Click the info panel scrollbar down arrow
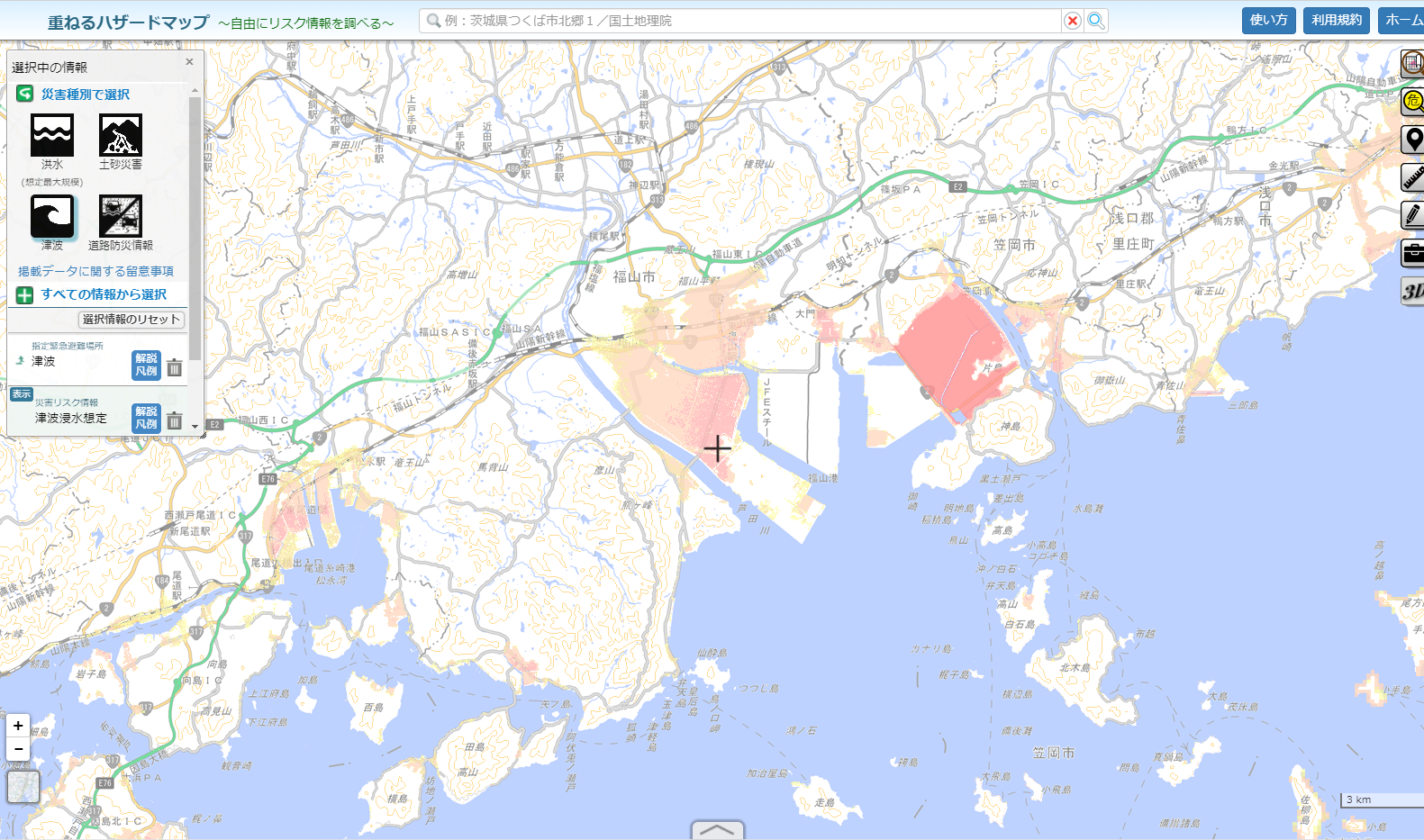The image size is (1424, 840). tap(195, 427)
